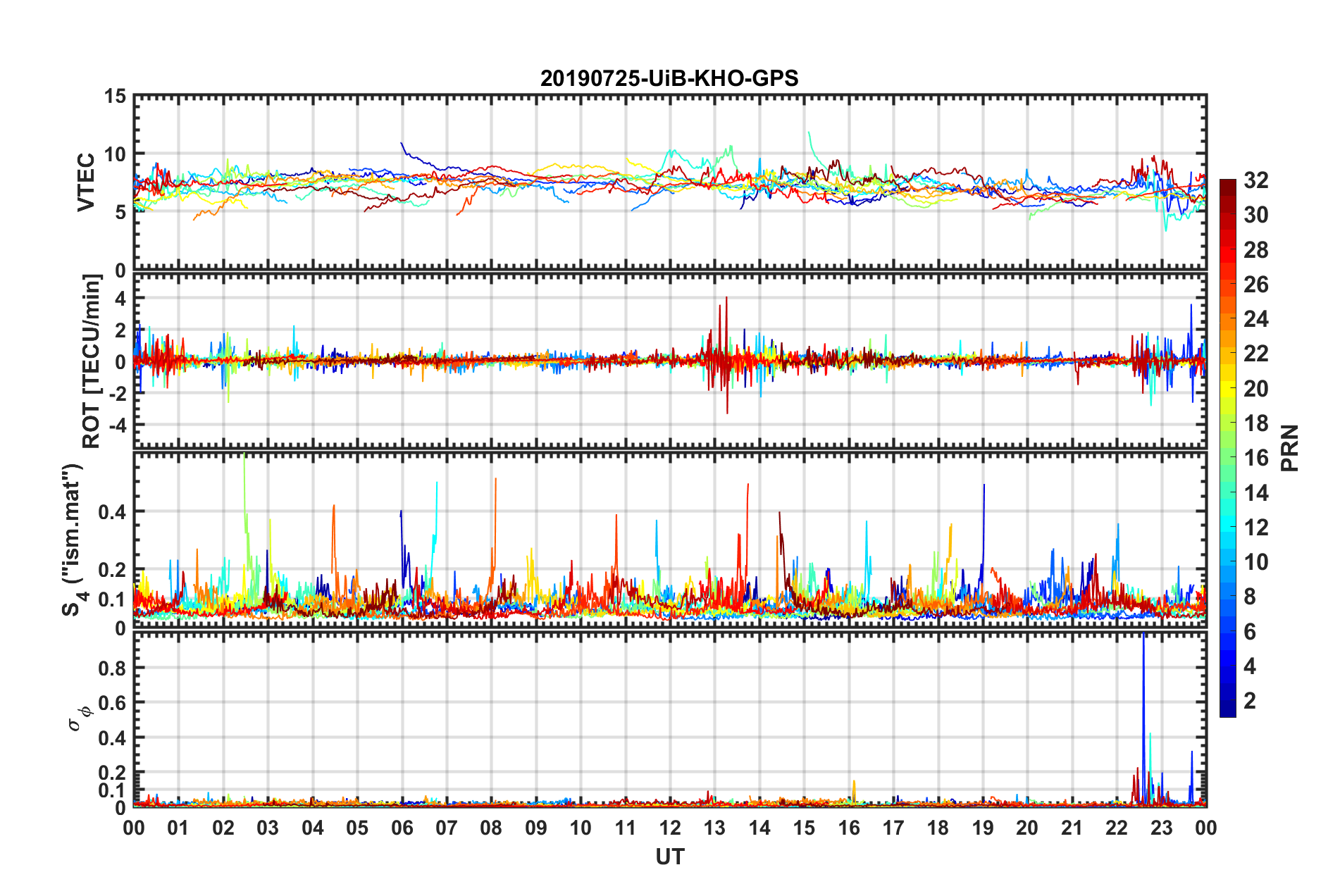Click the 13 UT tick label

pos(714,828)
